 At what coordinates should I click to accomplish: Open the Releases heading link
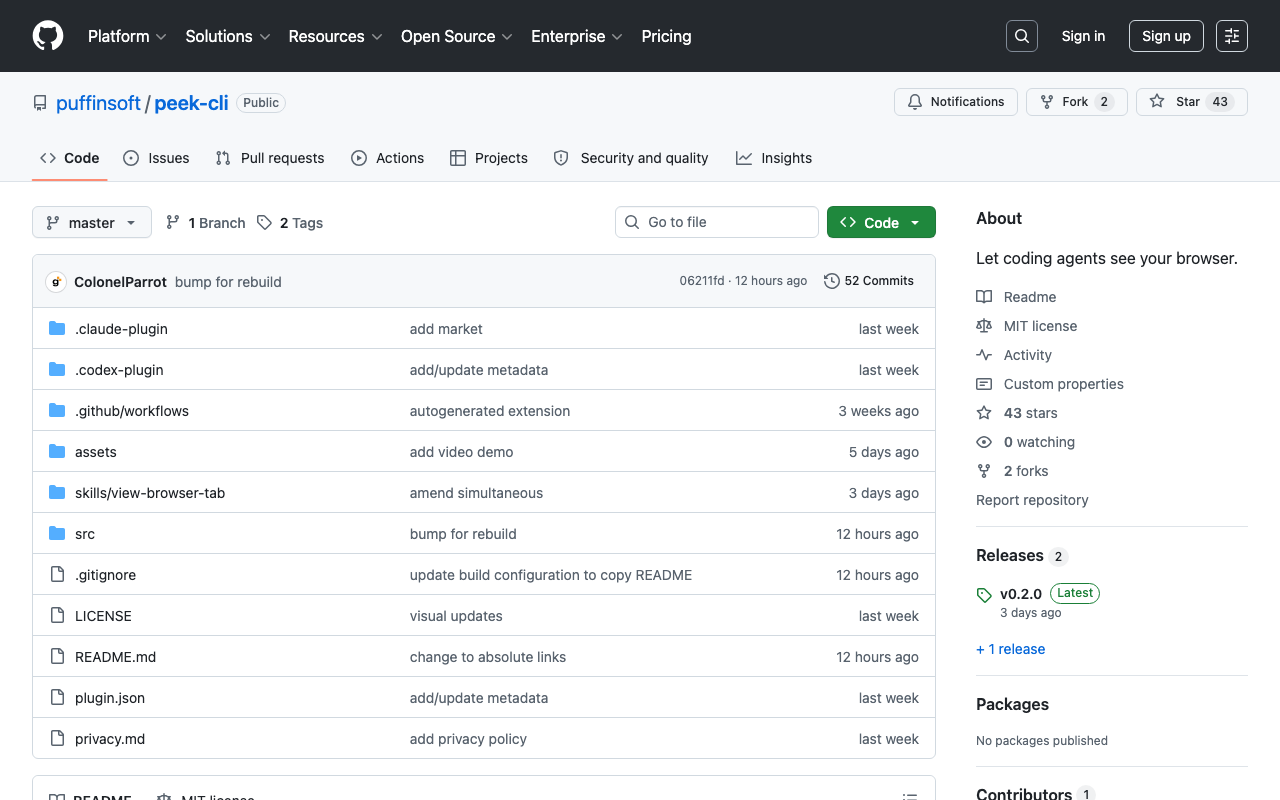point(1021,556)
